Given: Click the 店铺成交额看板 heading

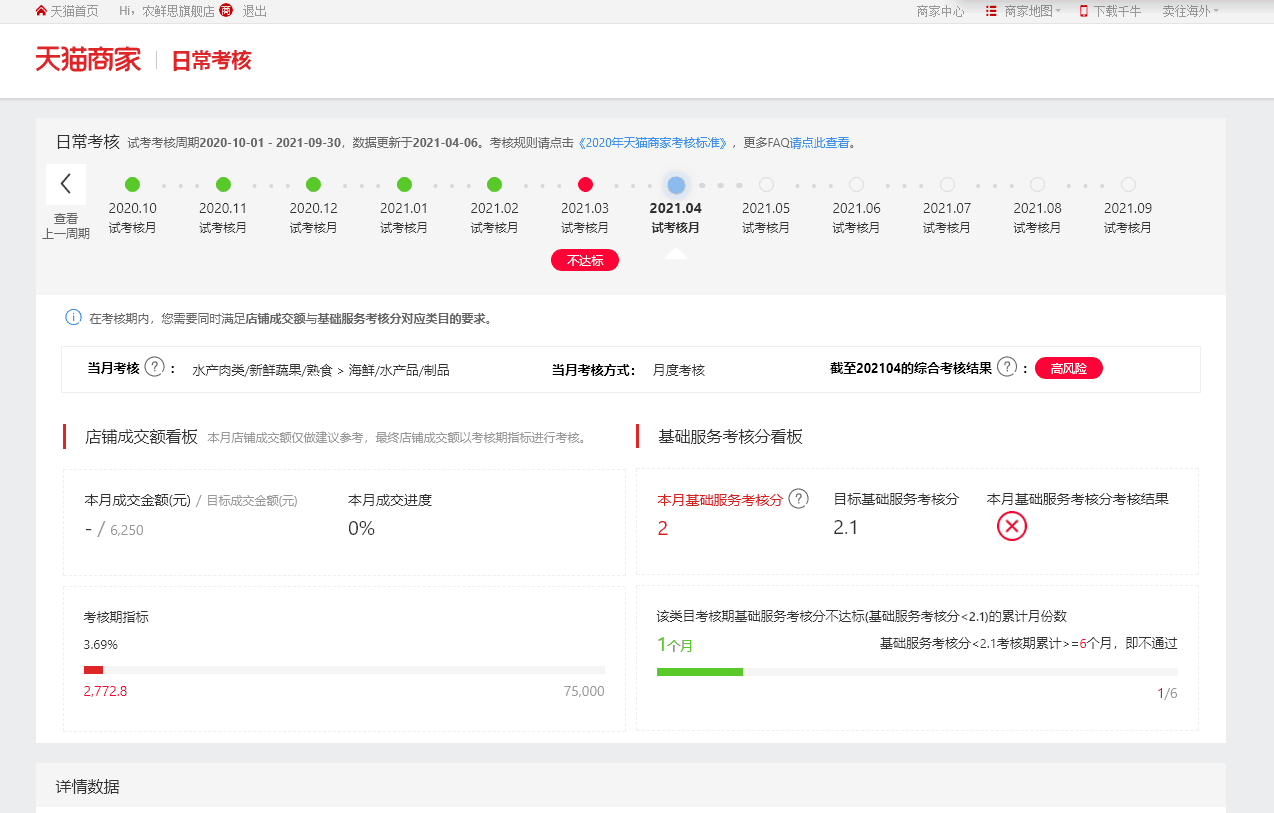Looking at the screenshot, I should [141, 437].
